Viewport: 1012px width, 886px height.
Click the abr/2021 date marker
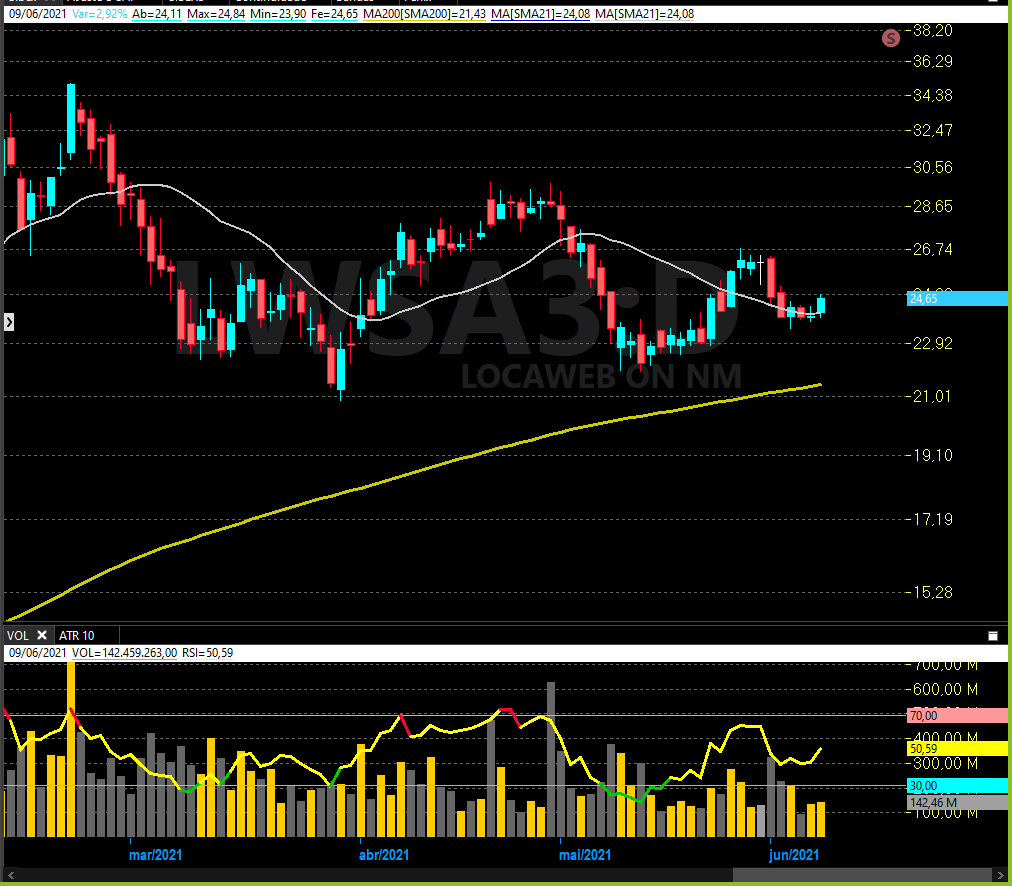(x=383, y=855)
